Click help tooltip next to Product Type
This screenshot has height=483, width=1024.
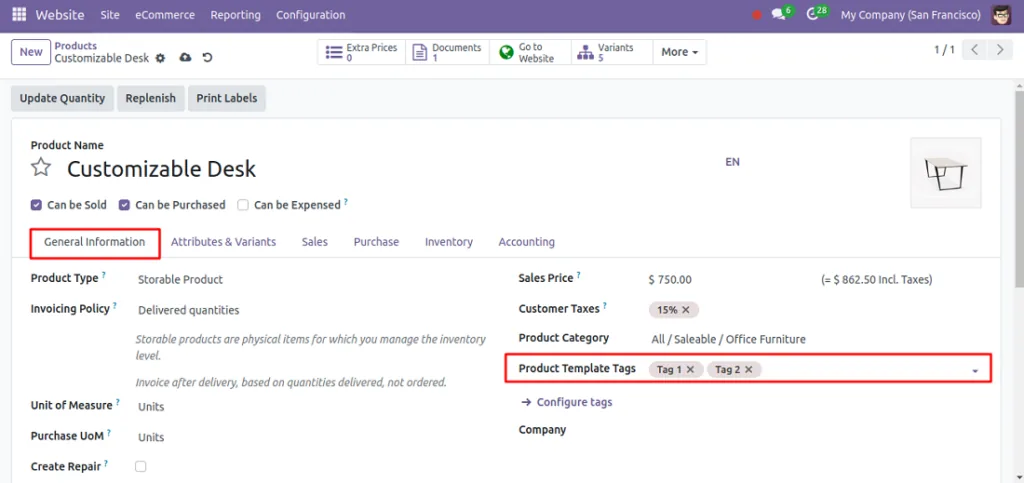[104, 275]
